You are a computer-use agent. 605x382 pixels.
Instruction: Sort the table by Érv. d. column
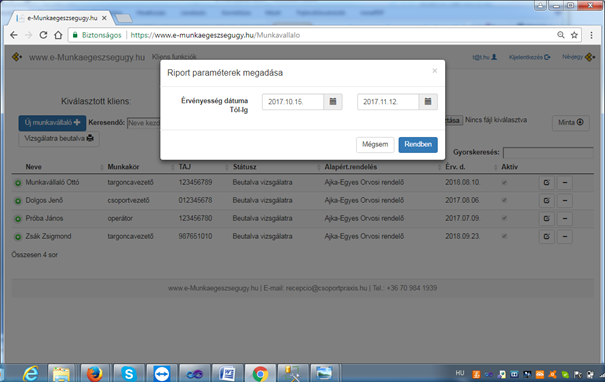click(455, 167)
